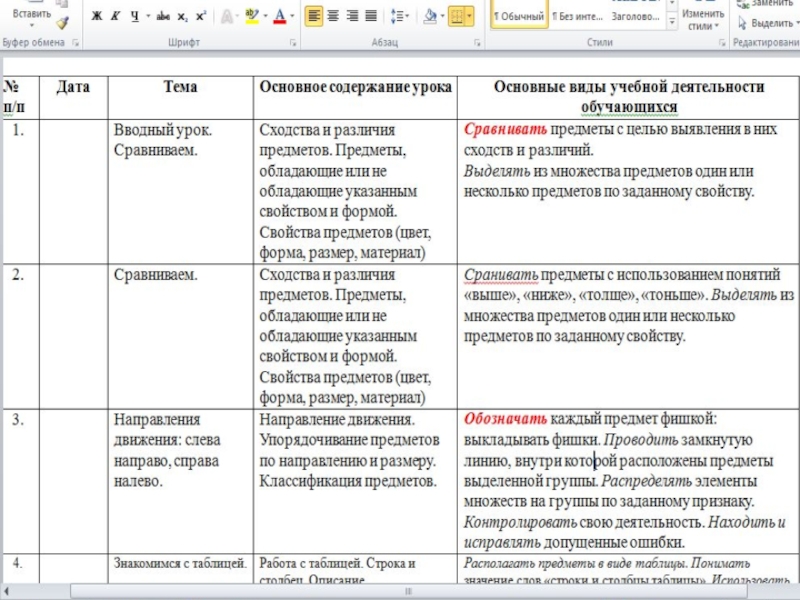Align text to the left
Screen dimensions: 800x600
tap(314, 16)
